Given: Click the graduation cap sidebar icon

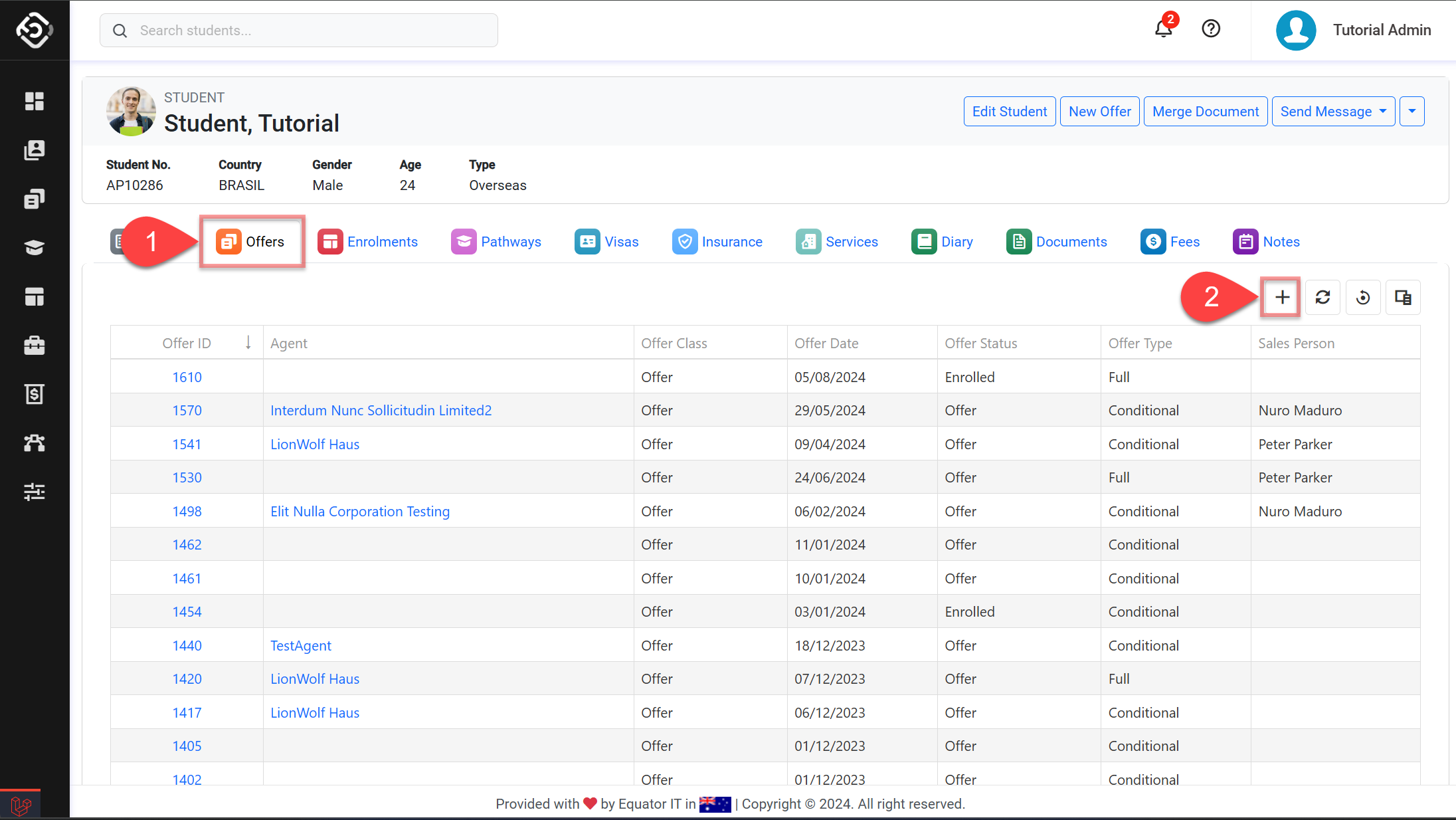Looking at the screenshot, I should 35,247.
